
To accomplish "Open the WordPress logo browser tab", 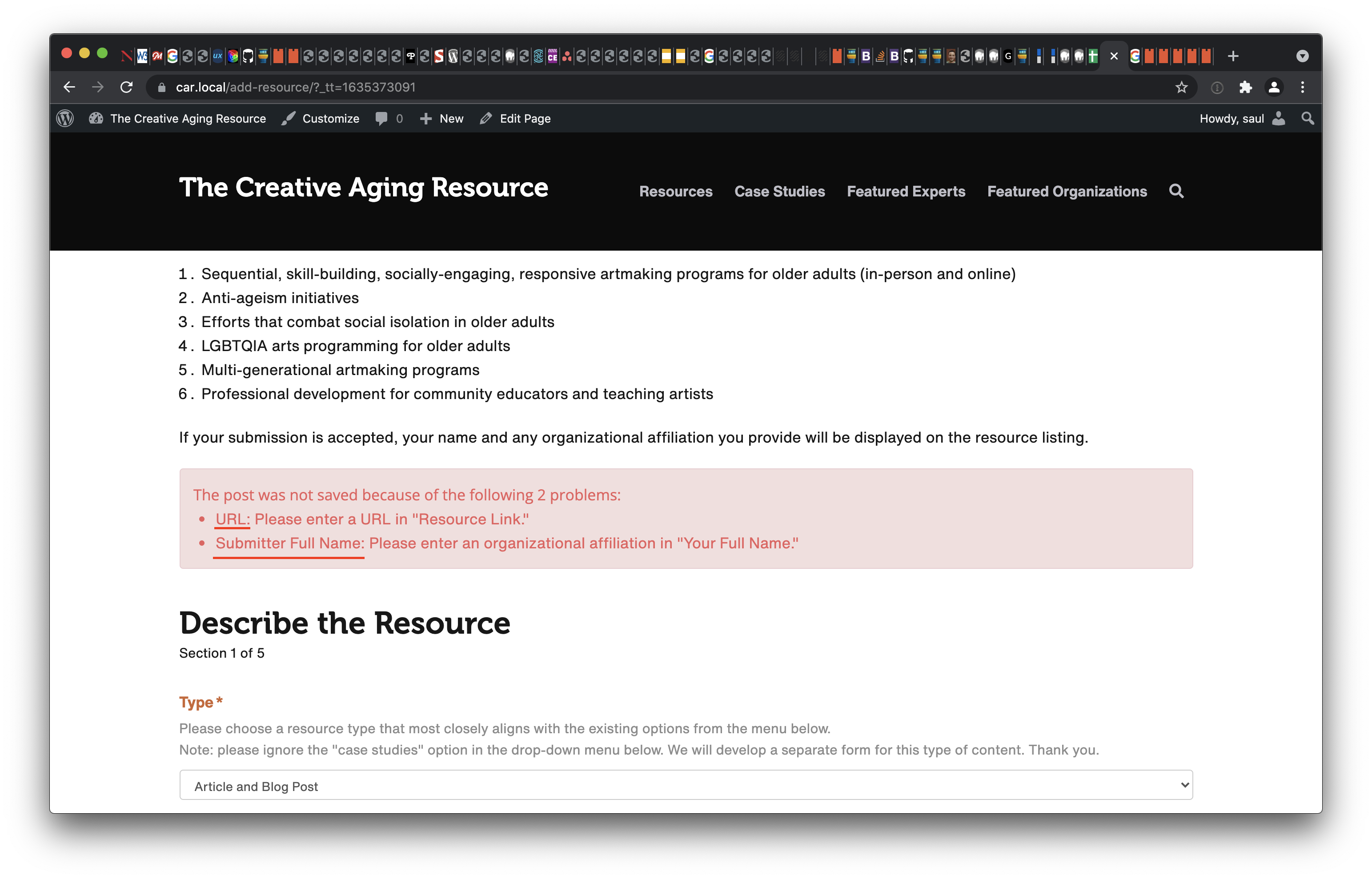I will pos(453,56).
